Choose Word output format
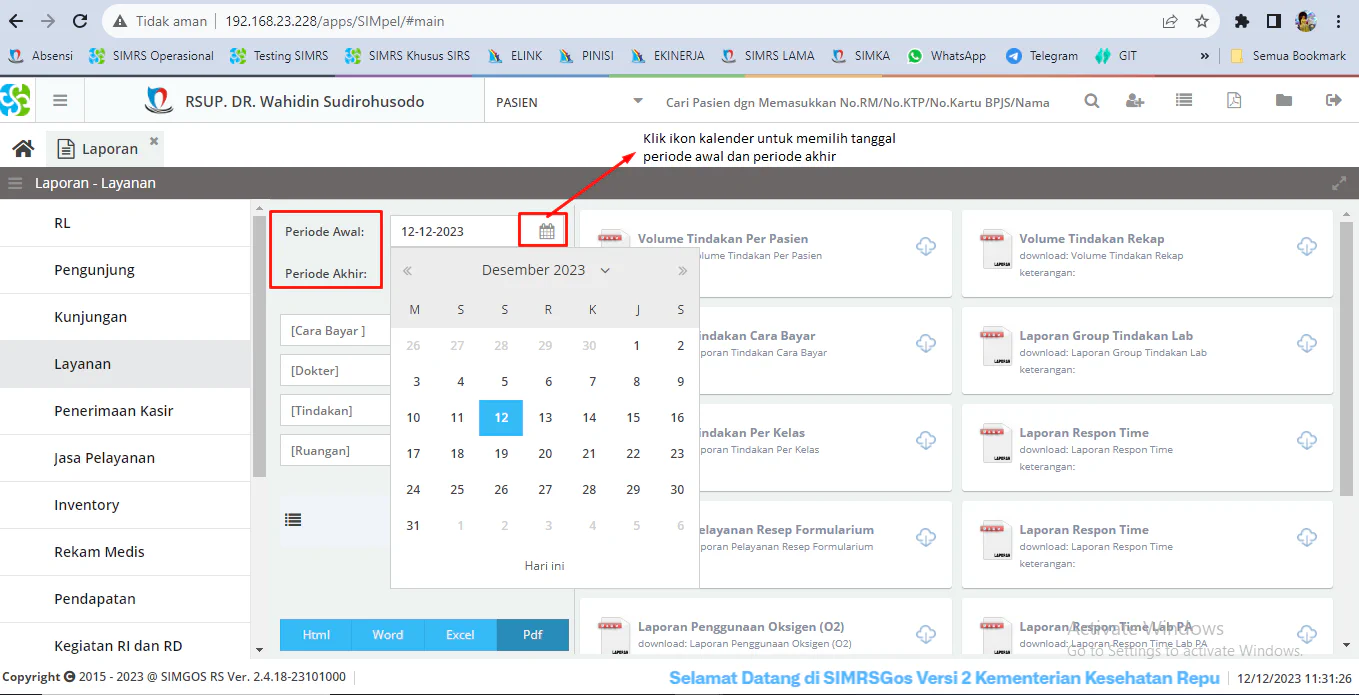The height and width of the screenshot is (695, 1359). click(x=388, y=635)
